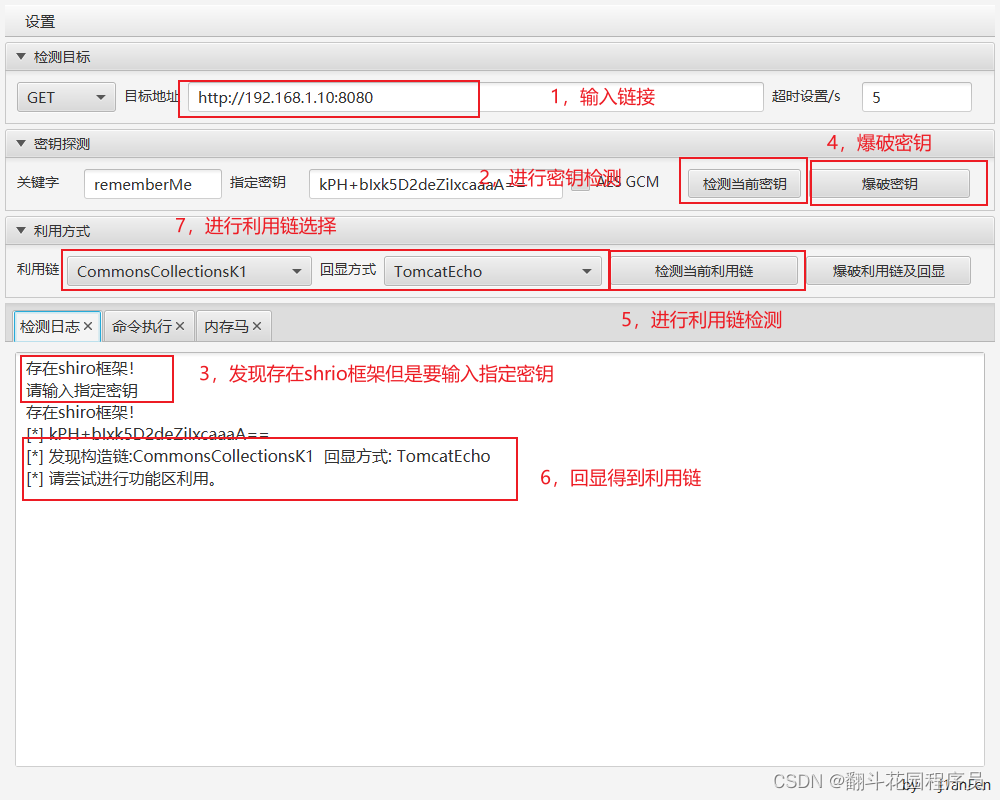Collapse the 密钥探测 section triangle
The width and height of the screenshot is (1000, 800).
20,143
